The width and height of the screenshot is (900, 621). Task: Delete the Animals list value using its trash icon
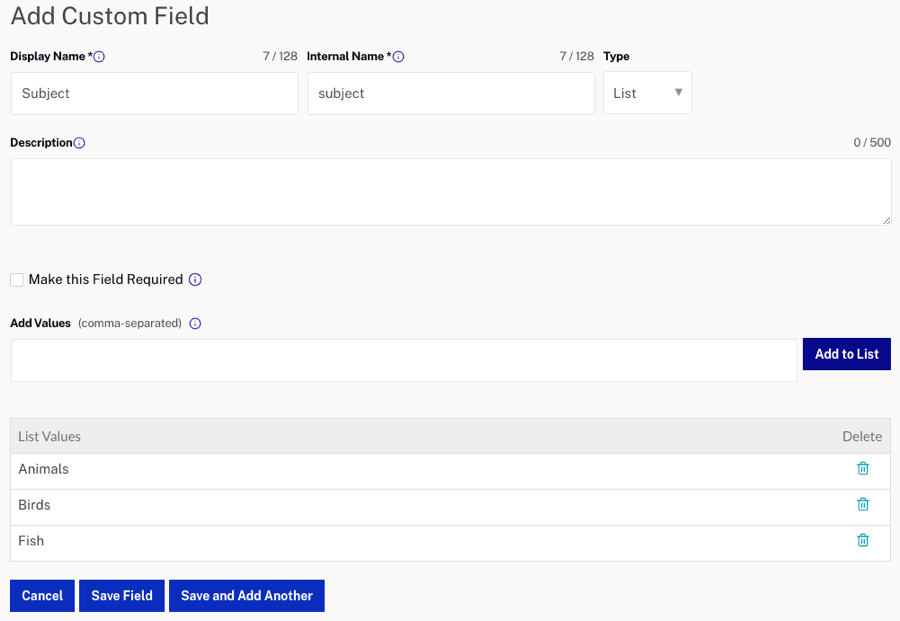[x=863, y=469]
